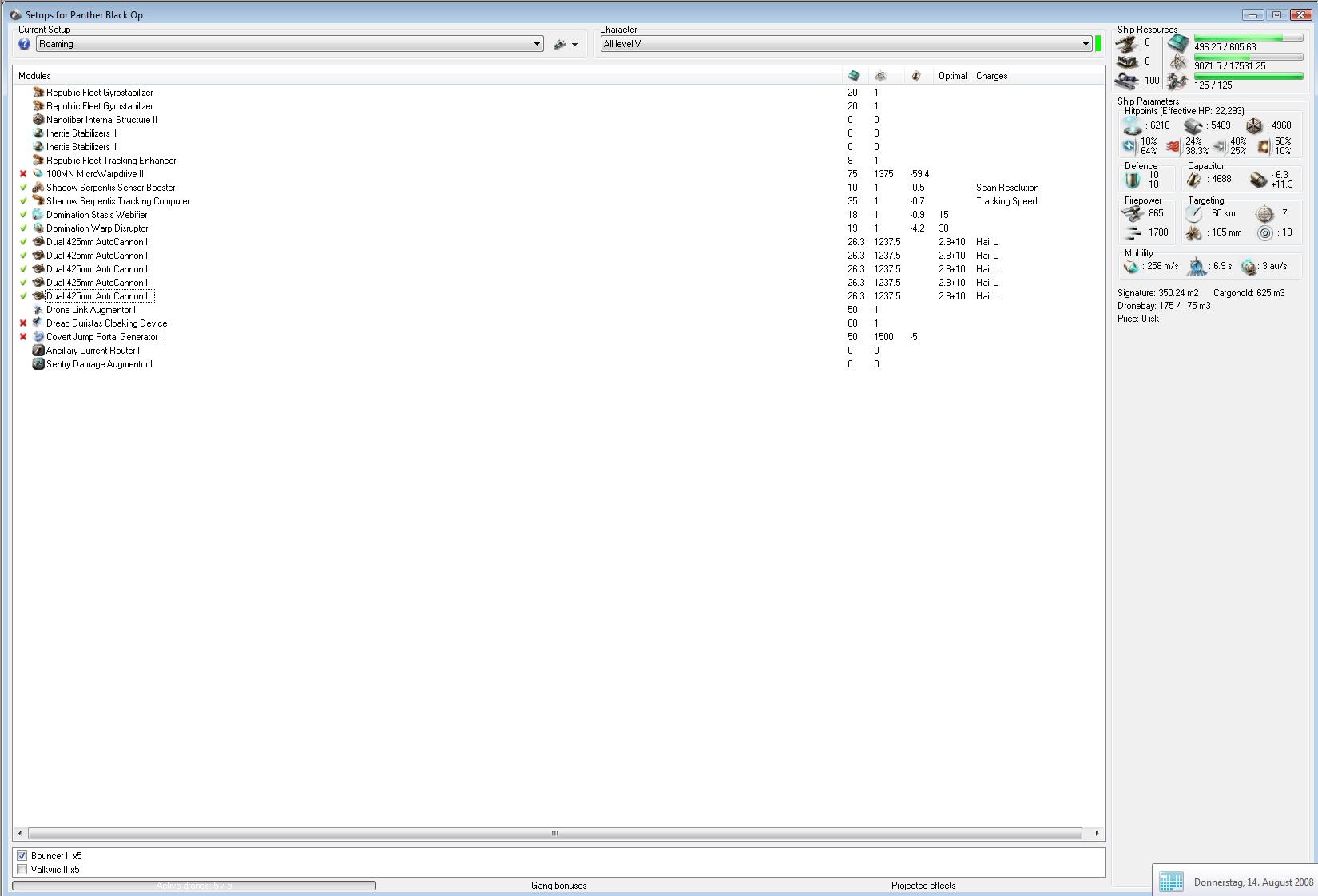
Task: Click the turret hardpoints icon in Ship Resources
Action: pos(1127,43)
